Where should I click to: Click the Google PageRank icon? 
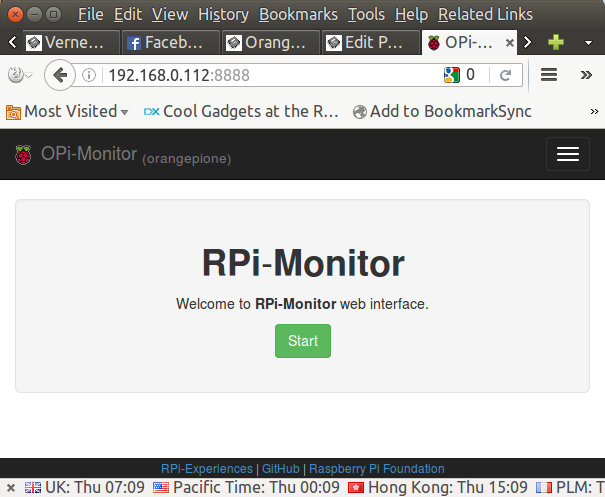click(x=452, y=75)
